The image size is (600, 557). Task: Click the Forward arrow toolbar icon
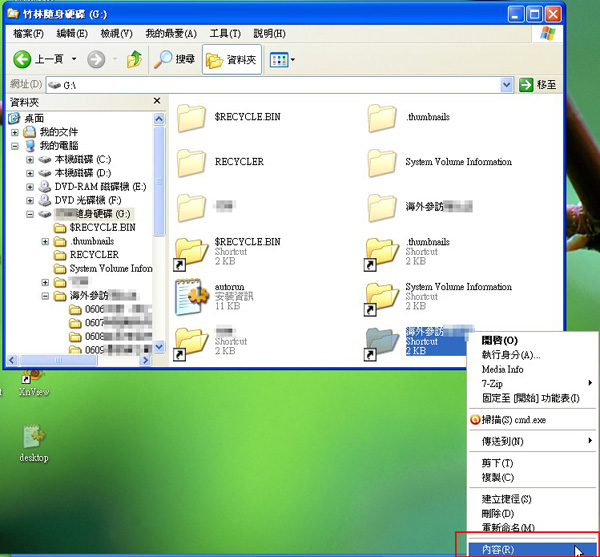[x=96, y=59]
